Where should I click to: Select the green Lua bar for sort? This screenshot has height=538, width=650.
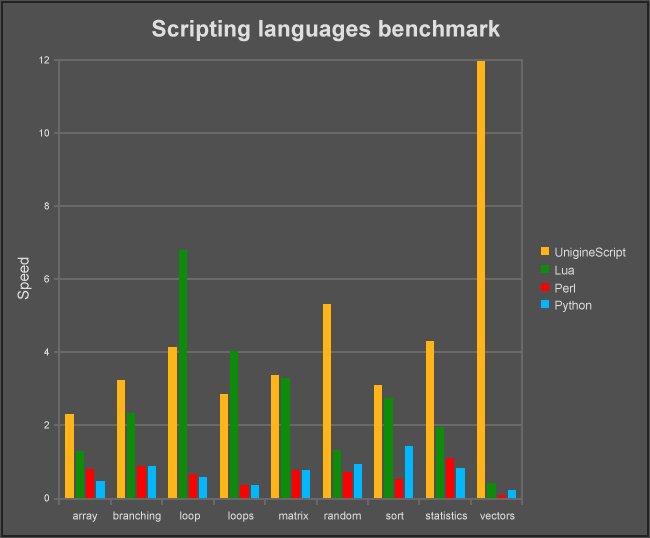(x=388, y=448)
